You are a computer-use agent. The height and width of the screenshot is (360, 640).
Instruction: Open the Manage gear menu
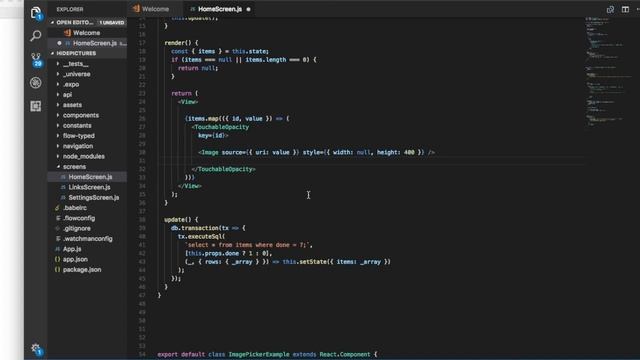(x=36, y=349)
